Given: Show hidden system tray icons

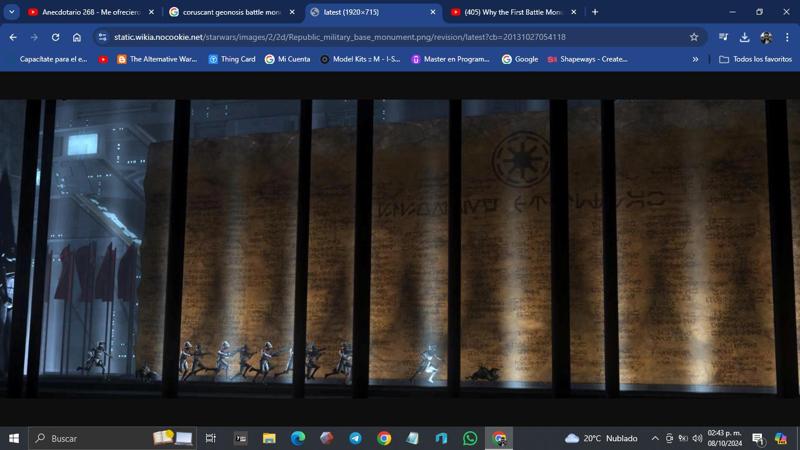Looking at the screenshot, I should [655, 438].
